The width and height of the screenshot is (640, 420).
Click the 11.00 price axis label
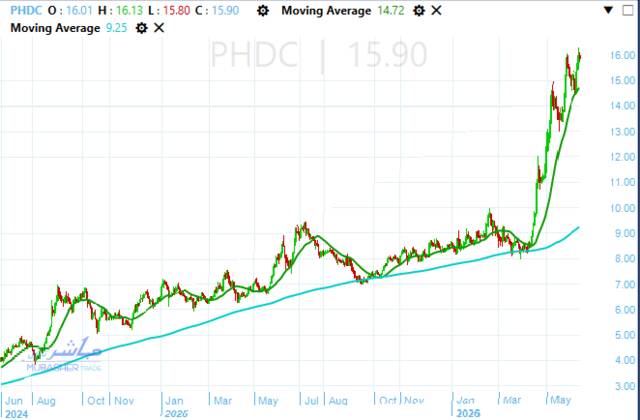coord(622,182)
